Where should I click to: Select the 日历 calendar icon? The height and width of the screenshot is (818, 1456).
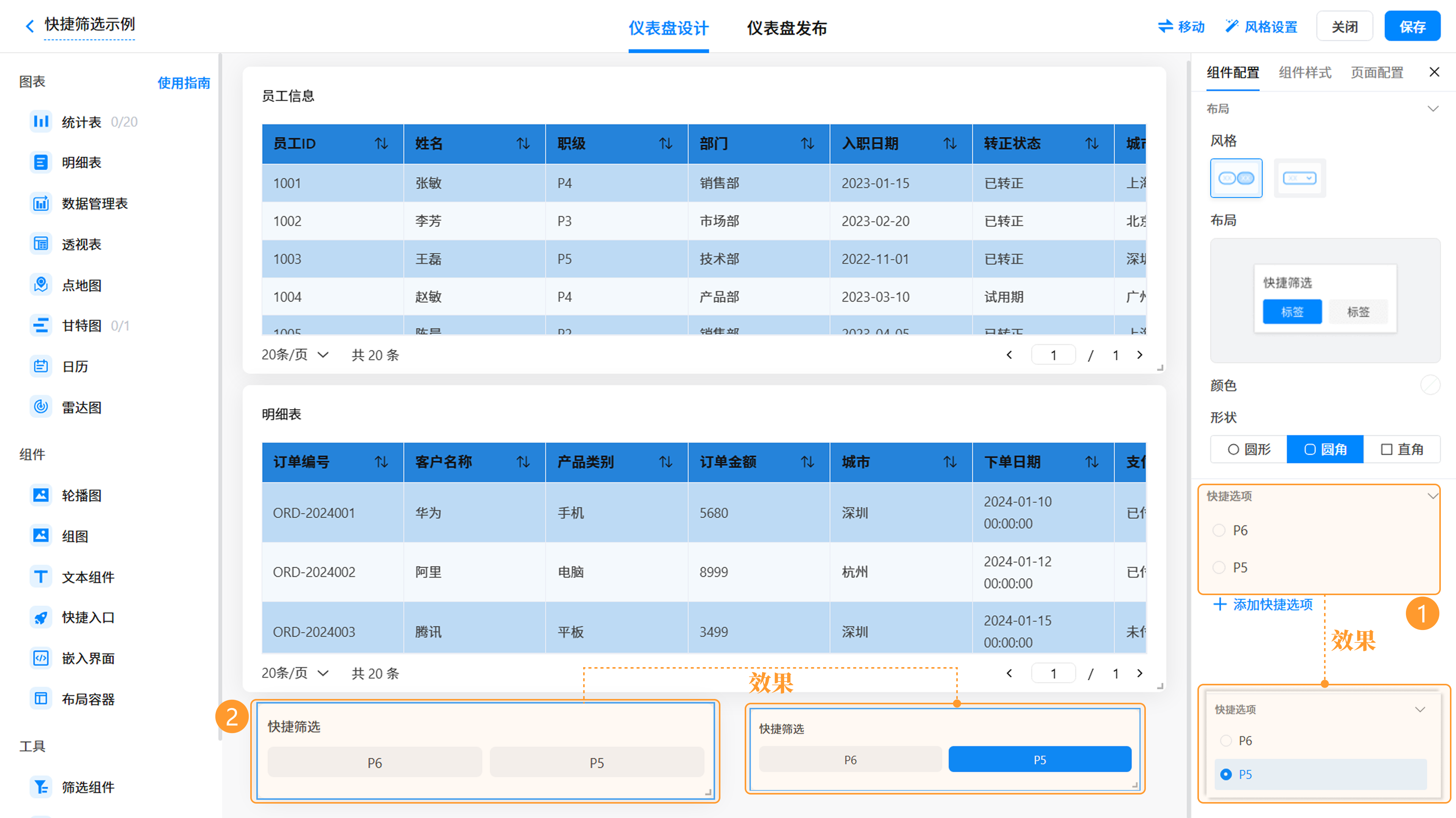(x=41, y=366)
